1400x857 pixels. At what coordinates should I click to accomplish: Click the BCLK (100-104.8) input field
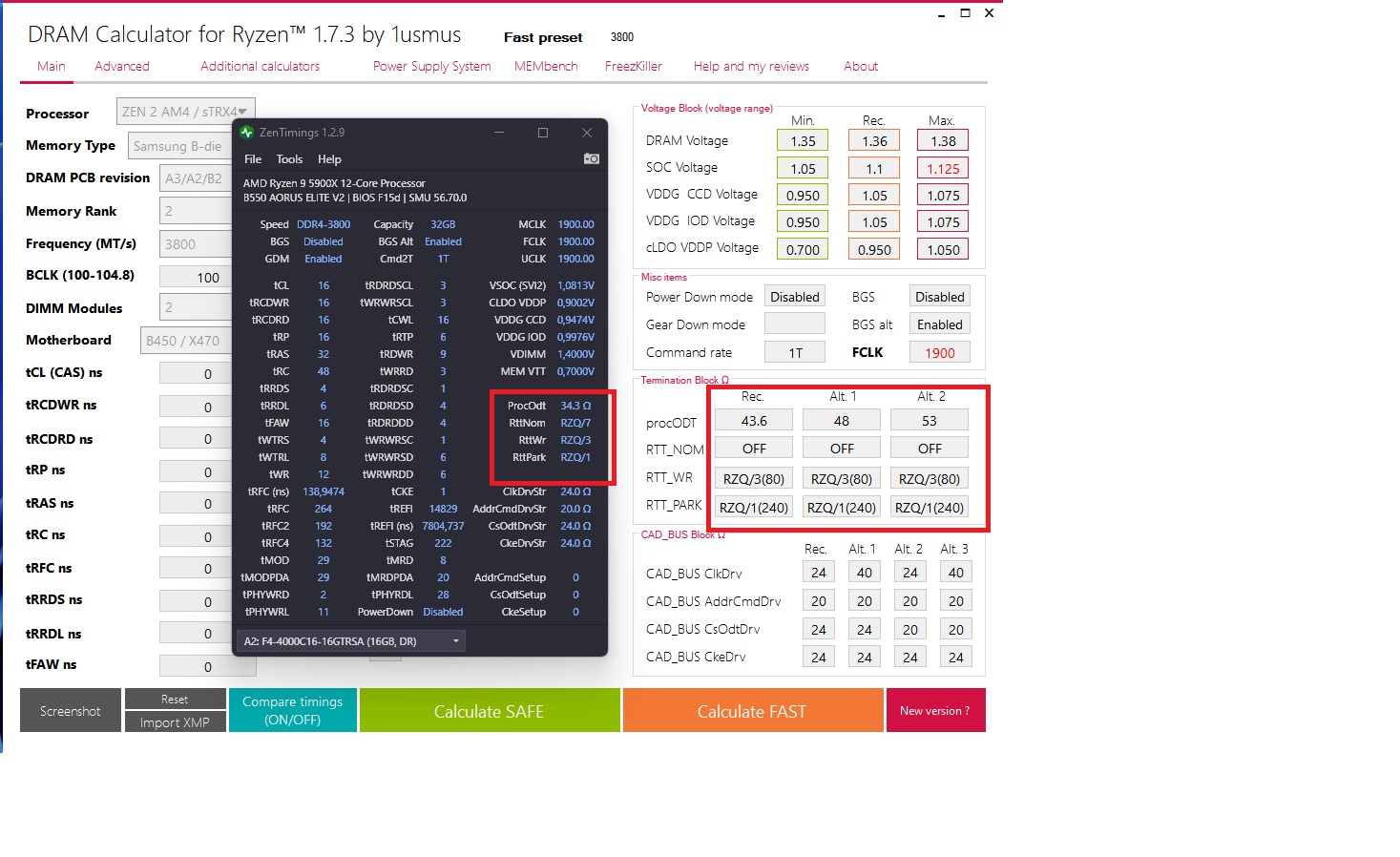[196, 277]
